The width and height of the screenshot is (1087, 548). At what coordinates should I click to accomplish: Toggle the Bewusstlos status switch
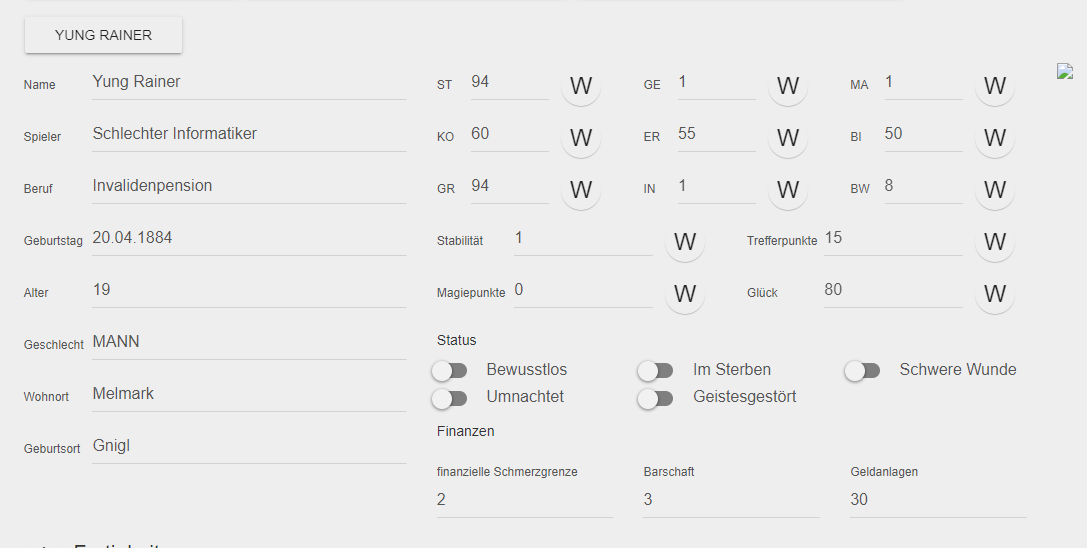point(449,370)
